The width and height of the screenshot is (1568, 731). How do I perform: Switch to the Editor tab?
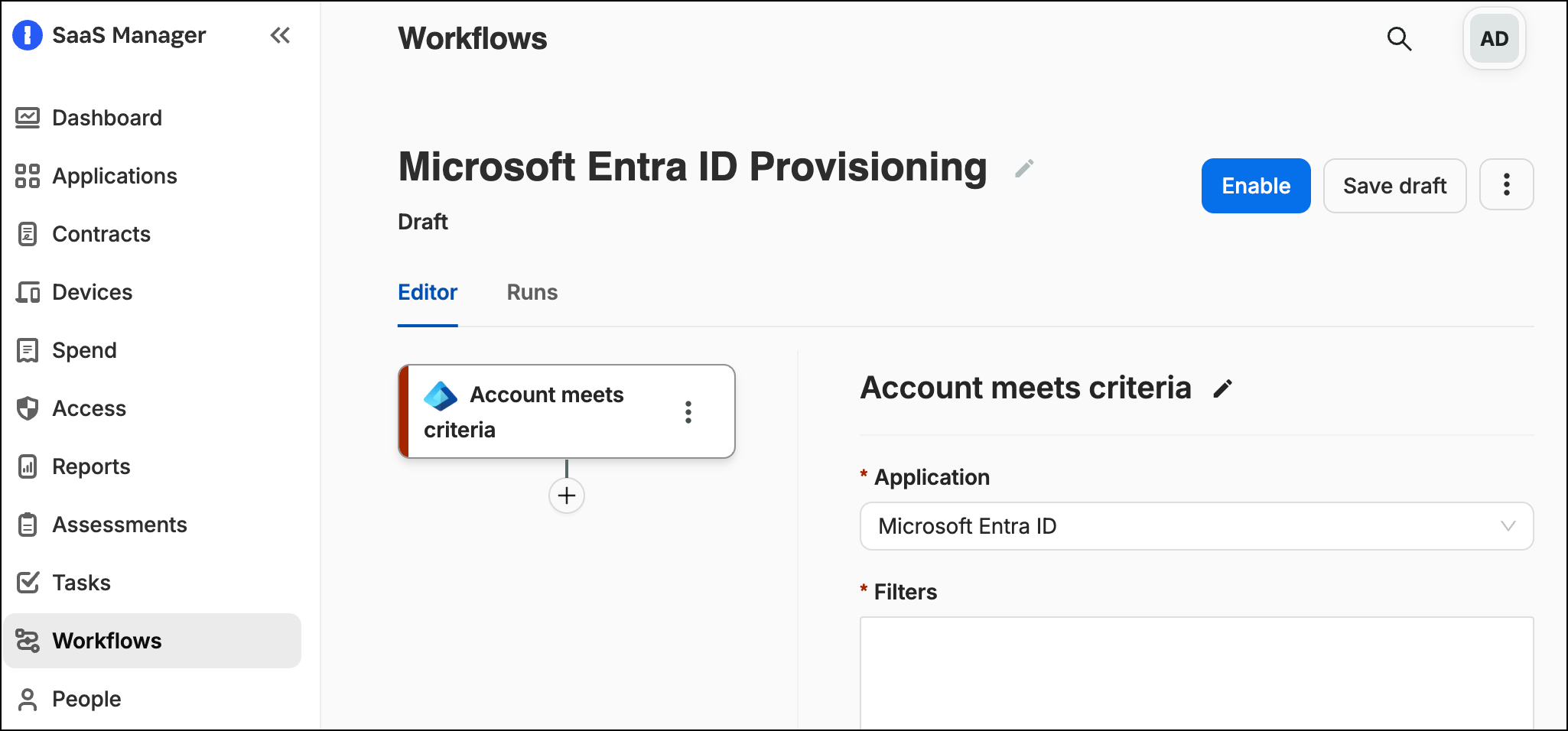pyautogui.click(x=428, y=292)
